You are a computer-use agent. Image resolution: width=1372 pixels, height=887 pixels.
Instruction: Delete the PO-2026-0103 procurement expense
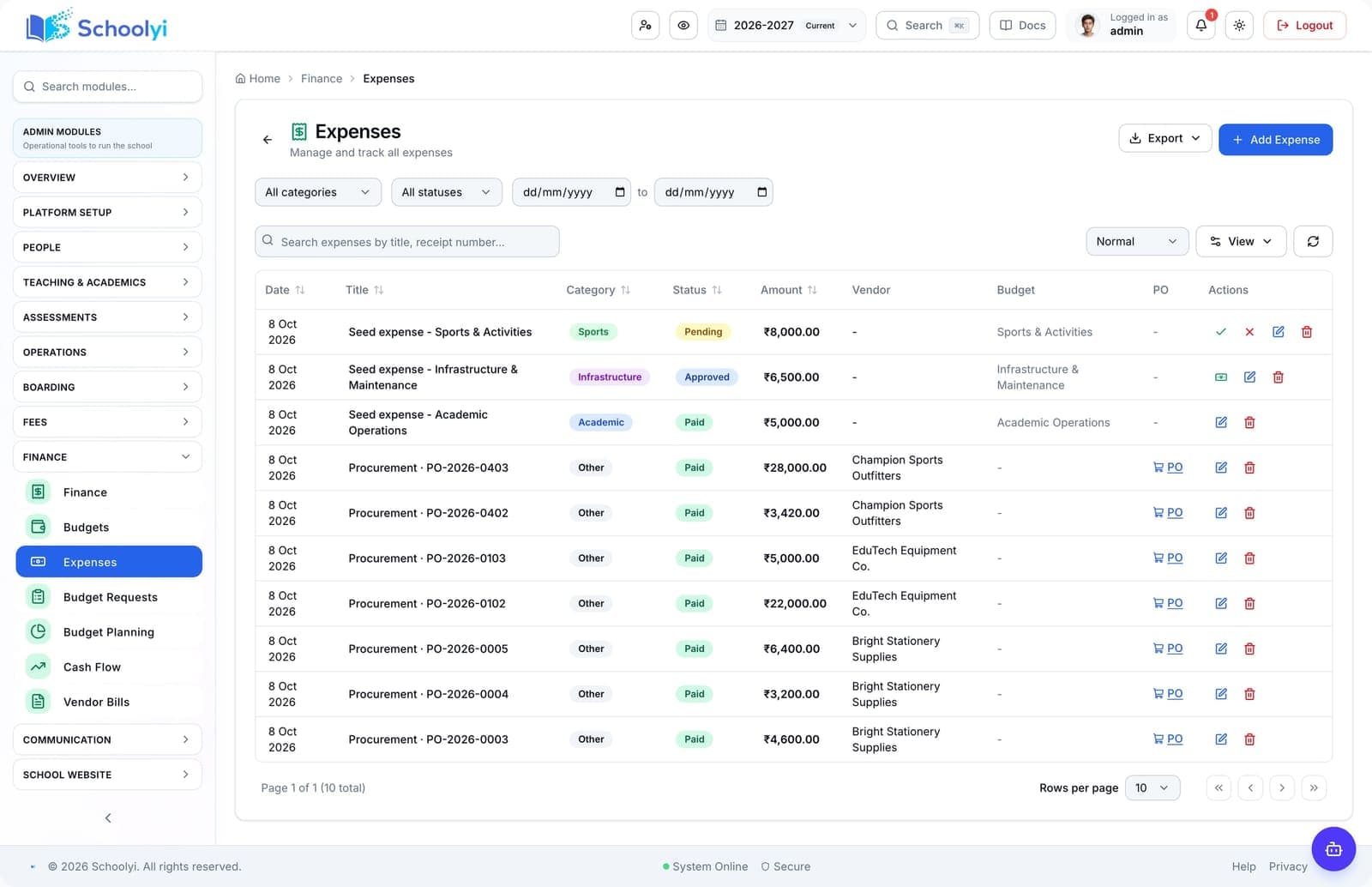1249,558
